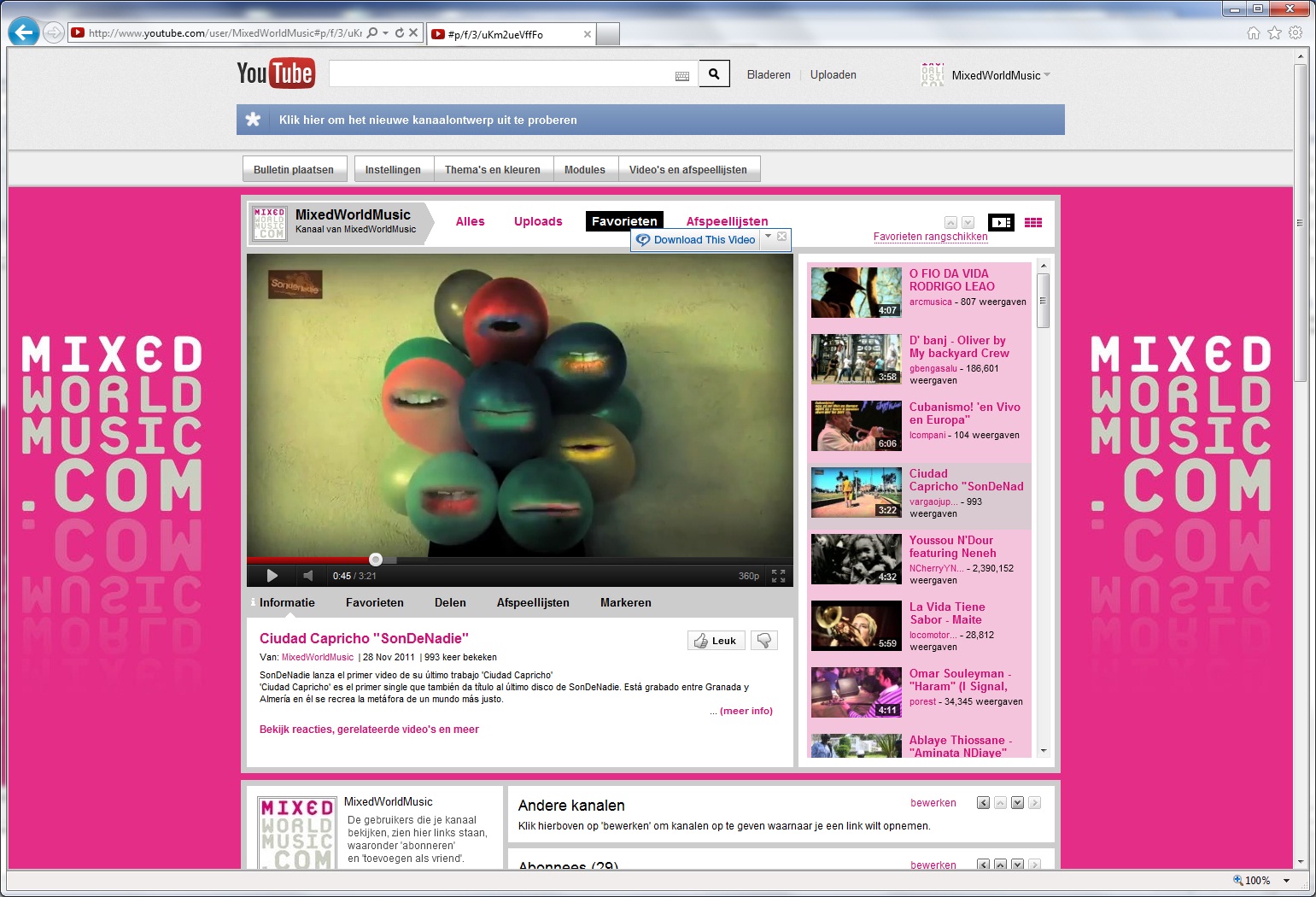This screenshot has width=1316, height=897.
Task: Stop loading with the address bar X icon
Action: tap(413, 32)
